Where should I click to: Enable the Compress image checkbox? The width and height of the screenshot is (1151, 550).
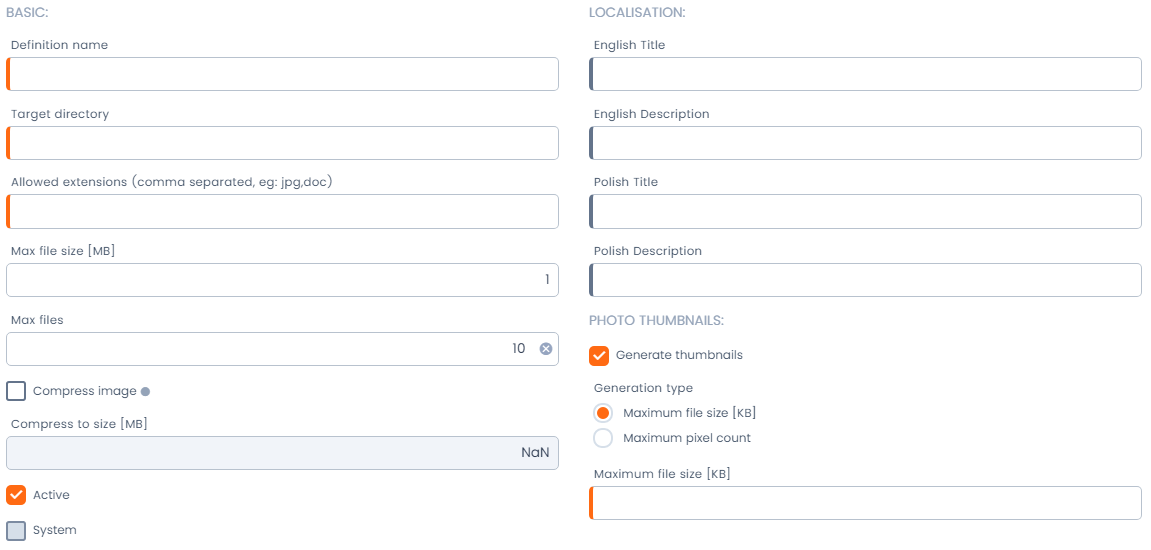pos(16,391)
